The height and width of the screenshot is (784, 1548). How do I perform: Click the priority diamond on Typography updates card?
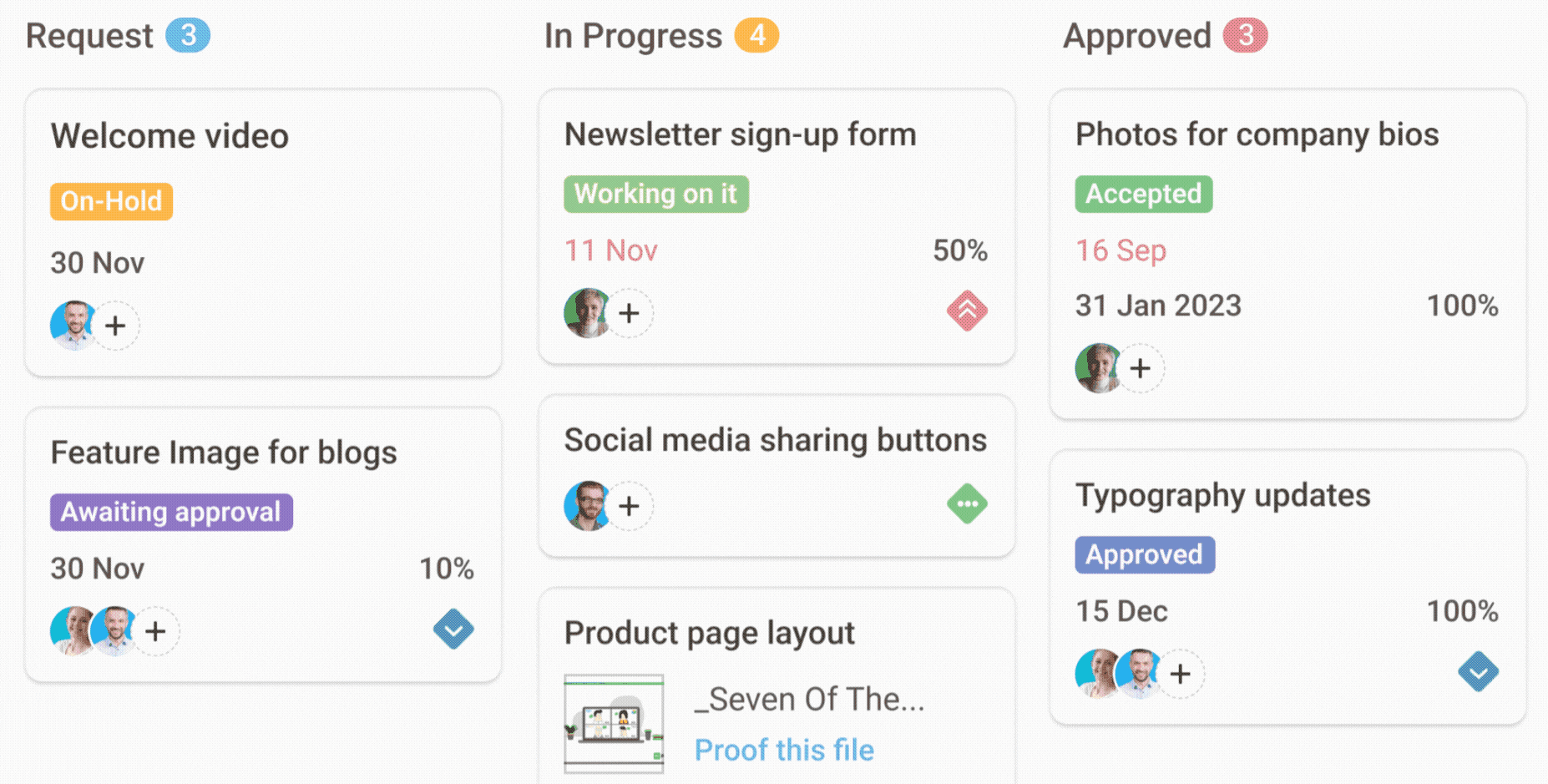coord(1478,672)
